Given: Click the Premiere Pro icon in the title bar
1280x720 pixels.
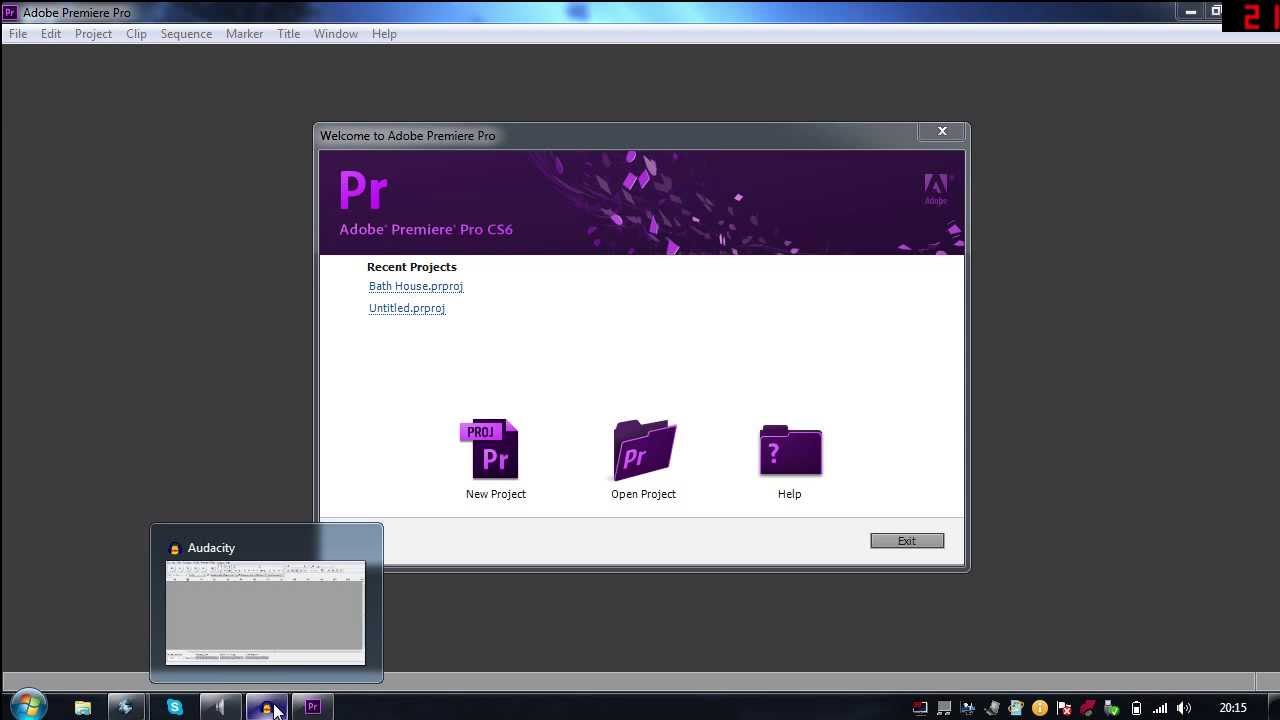Looking at the screenshot, I should 10,13.
